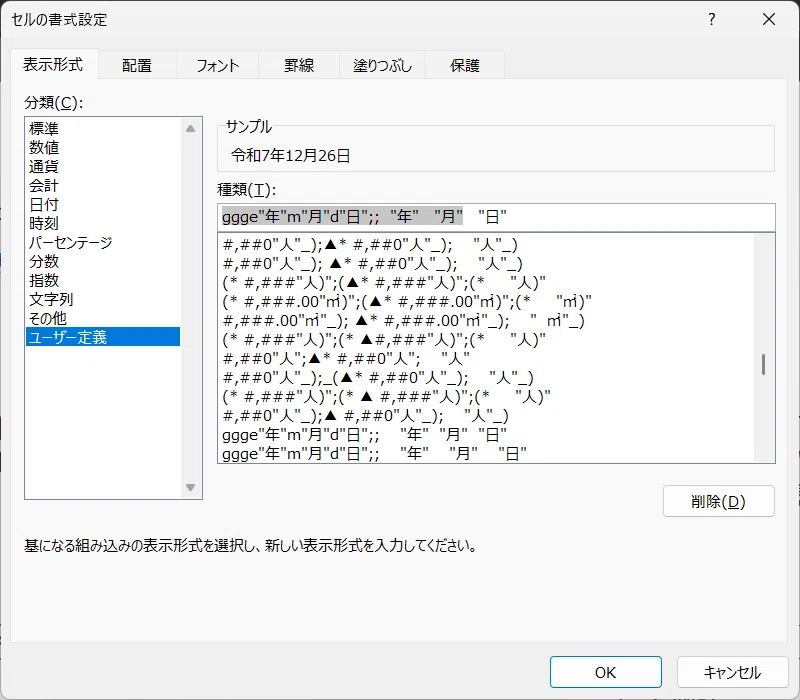800x700 pixels.
Task: Click the format list scrollbar thumb
Action: (763, 364)
